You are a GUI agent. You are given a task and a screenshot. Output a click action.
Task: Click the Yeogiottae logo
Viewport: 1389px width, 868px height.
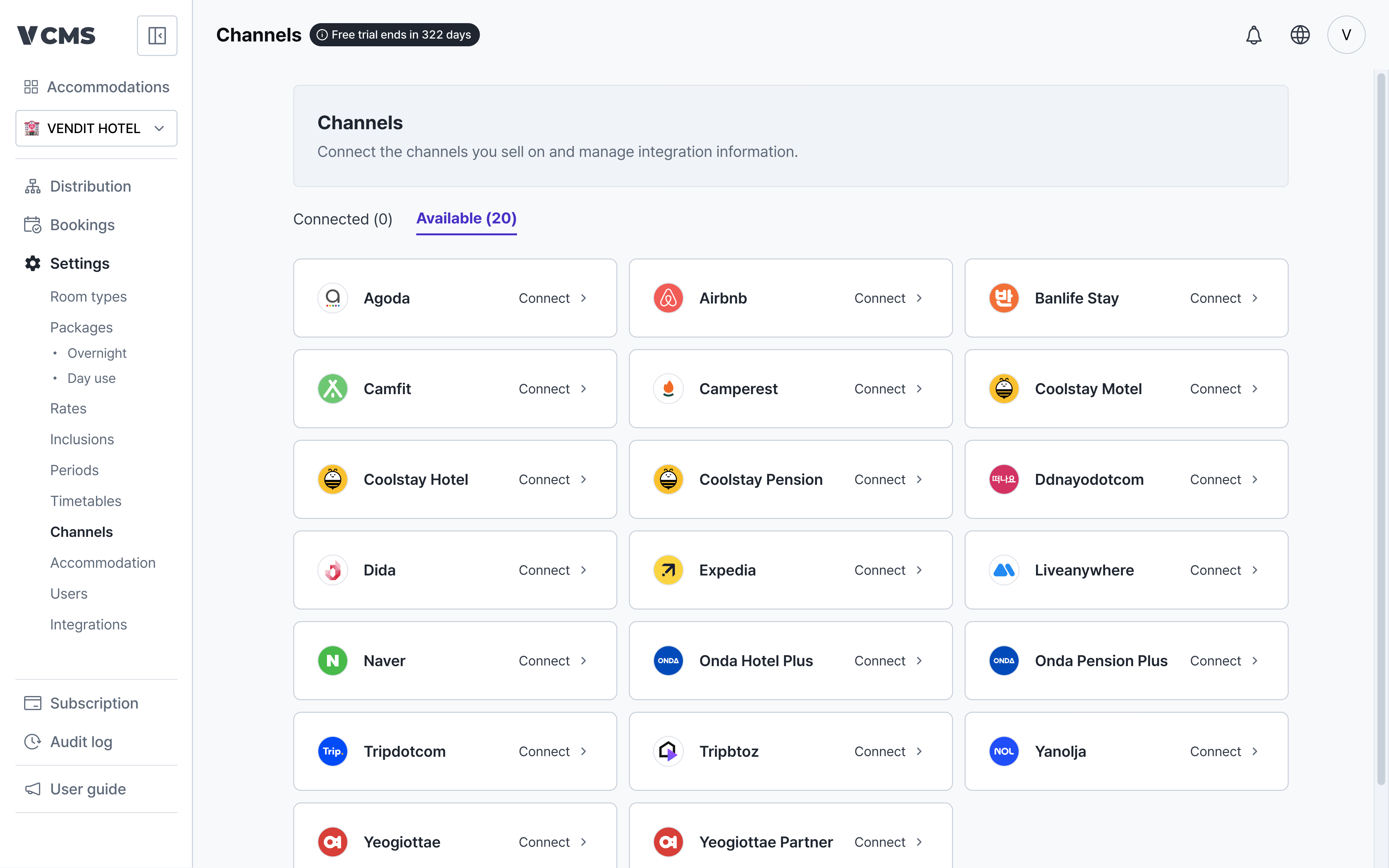pos(333,842)
